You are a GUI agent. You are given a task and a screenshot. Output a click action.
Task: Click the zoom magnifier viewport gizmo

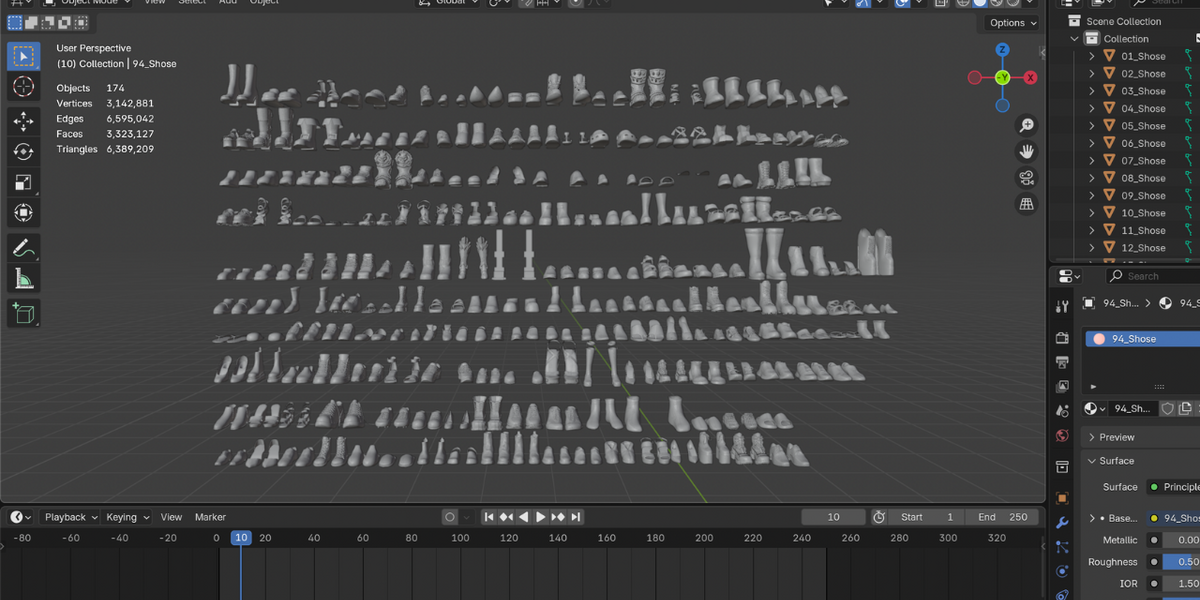(x=1026, y=126)
